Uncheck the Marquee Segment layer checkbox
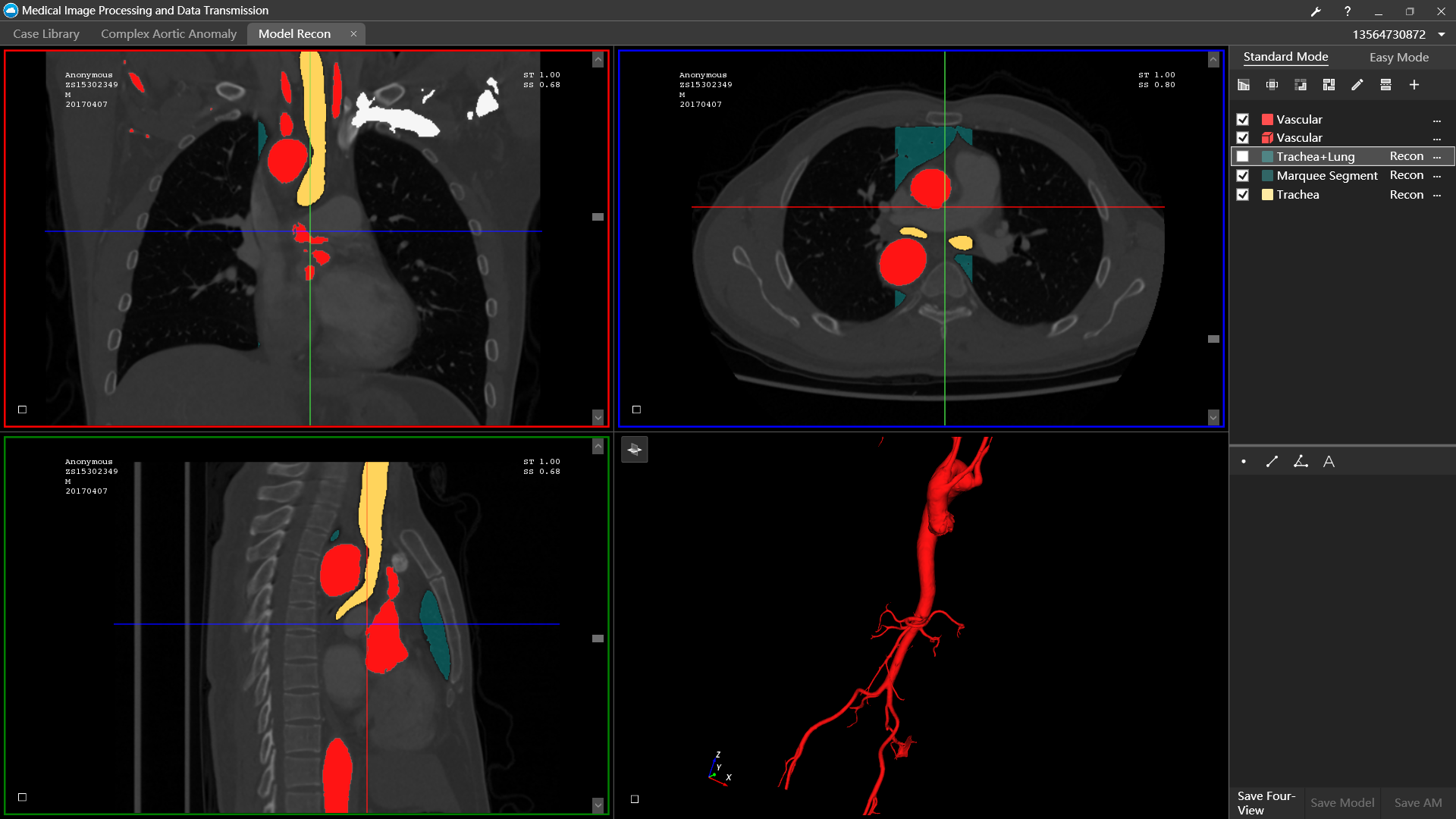Screen dimensions: 1456x819 (x=1242, y=176)
